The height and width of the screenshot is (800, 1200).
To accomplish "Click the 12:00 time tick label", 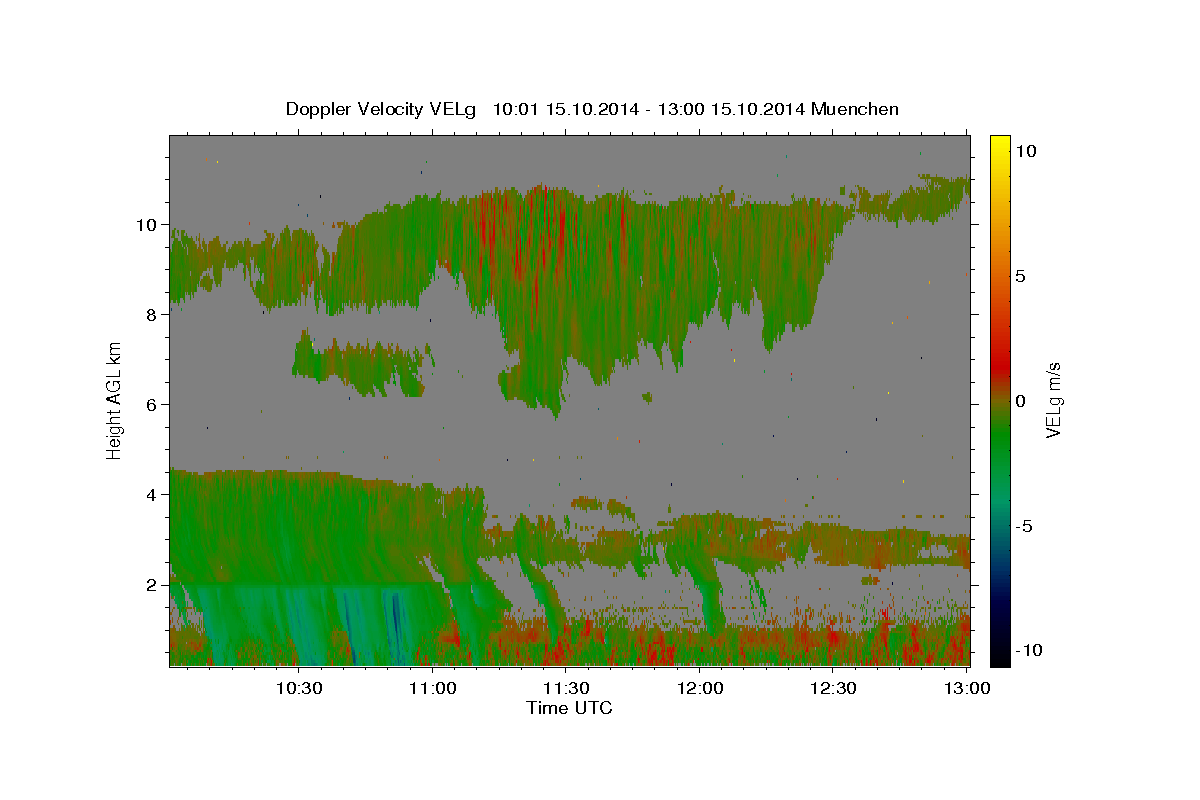I will pyautogui.click(x=699, y=688).
